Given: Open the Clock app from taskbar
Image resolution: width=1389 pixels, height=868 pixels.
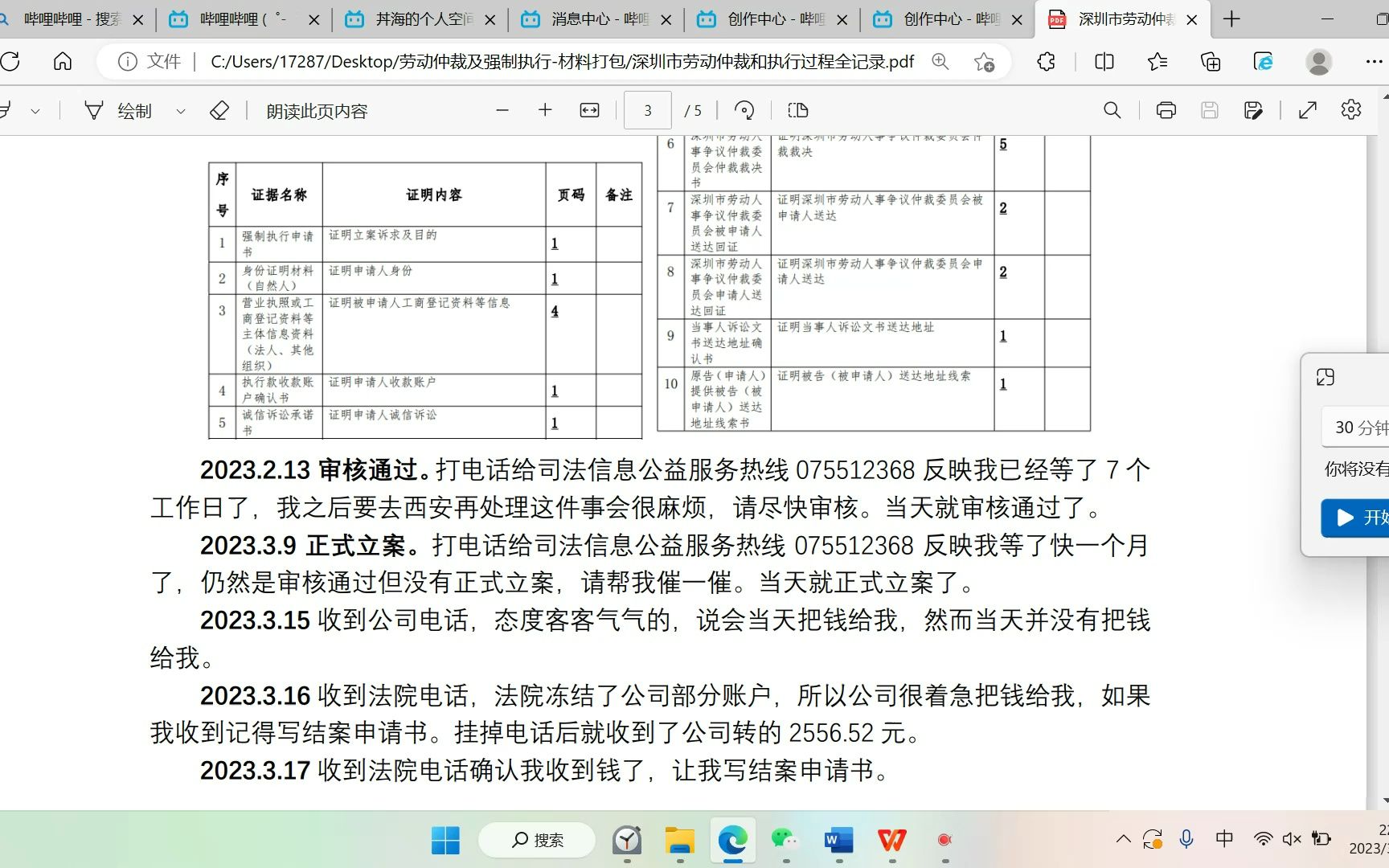Looking at the screenshot, I should click(627, 840).
